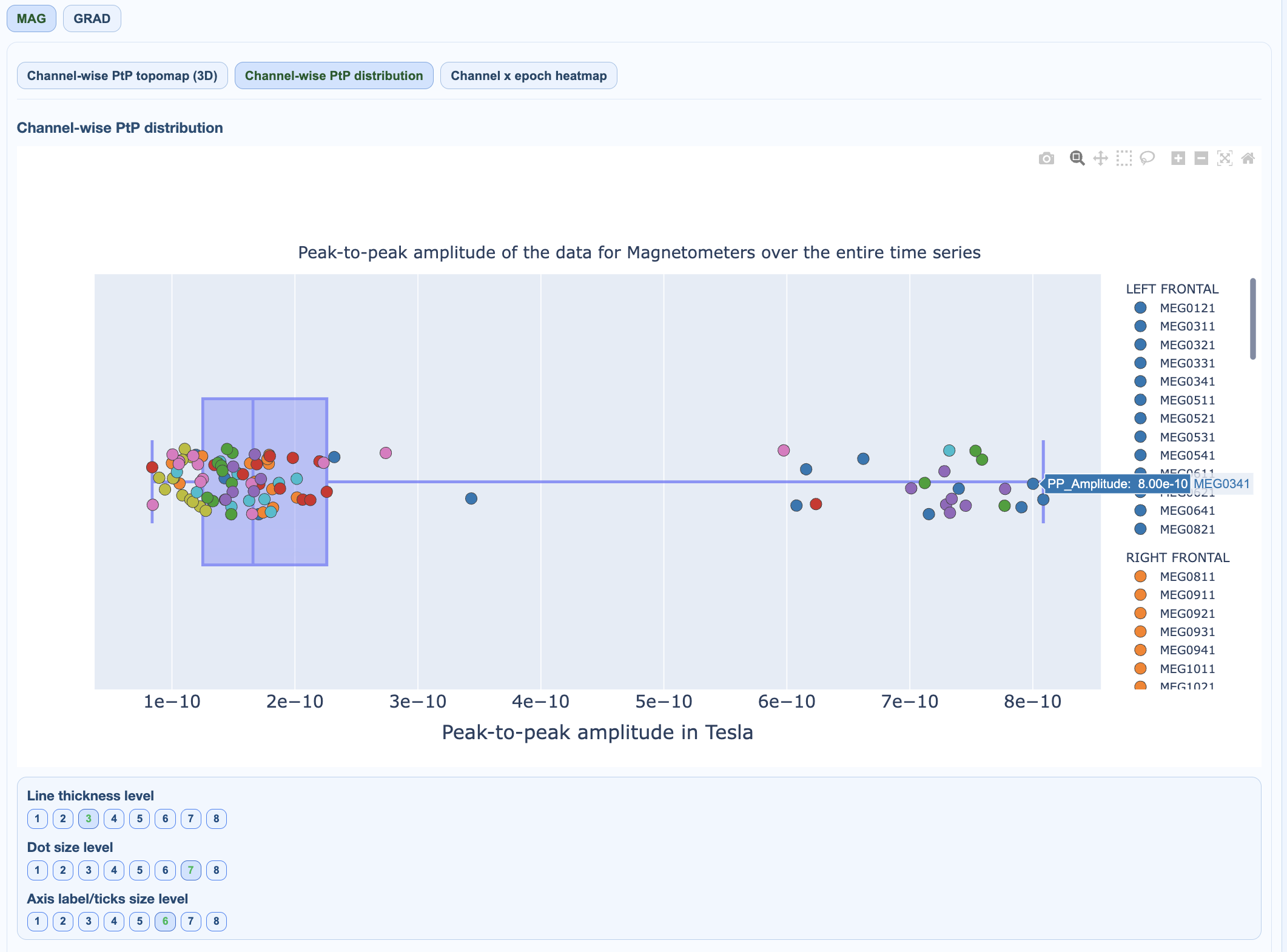Click the Zoom in plus icon
The height and width of the screenshot is (952, 1287).
tap(1178, 159)
